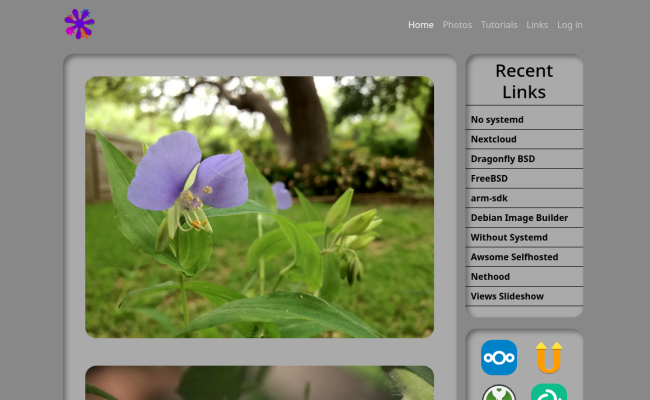Image resolution: width=650 pixels, height=400 pixels.
Task: Open the orange U arrows icon
Action: point(549,357)
